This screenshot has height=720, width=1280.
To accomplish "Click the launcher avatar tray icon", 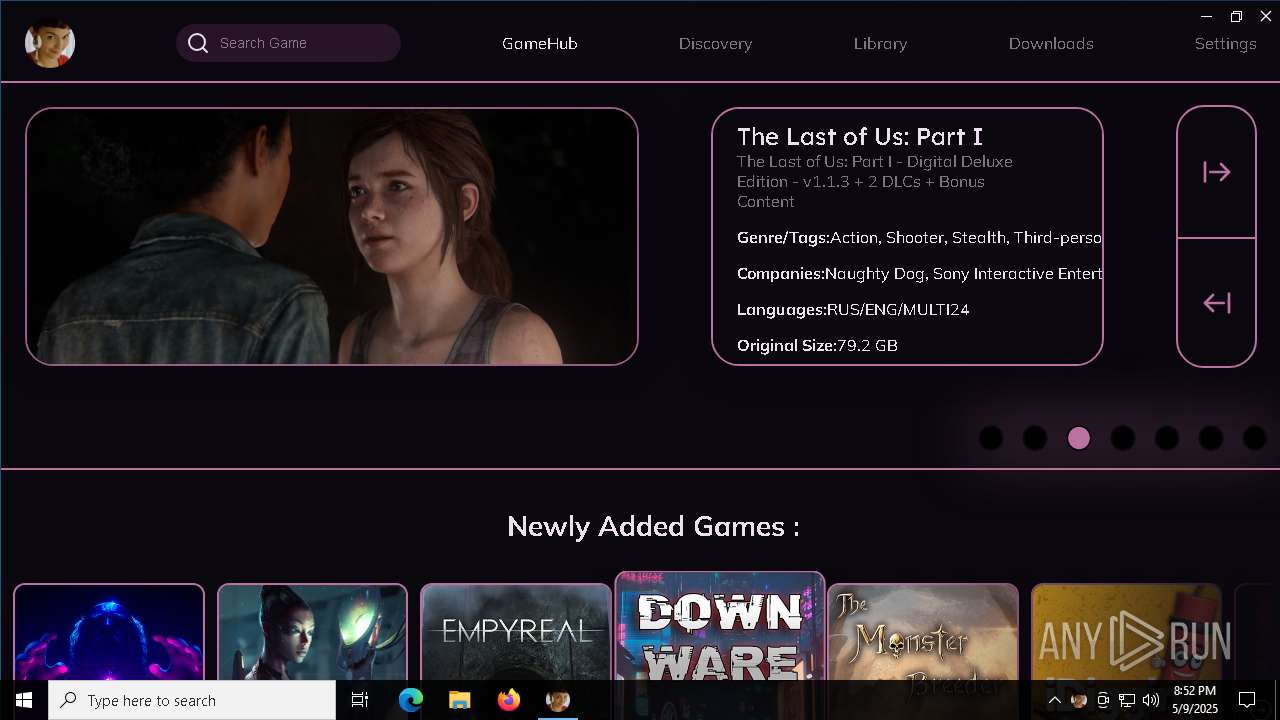I will 1079,700.
